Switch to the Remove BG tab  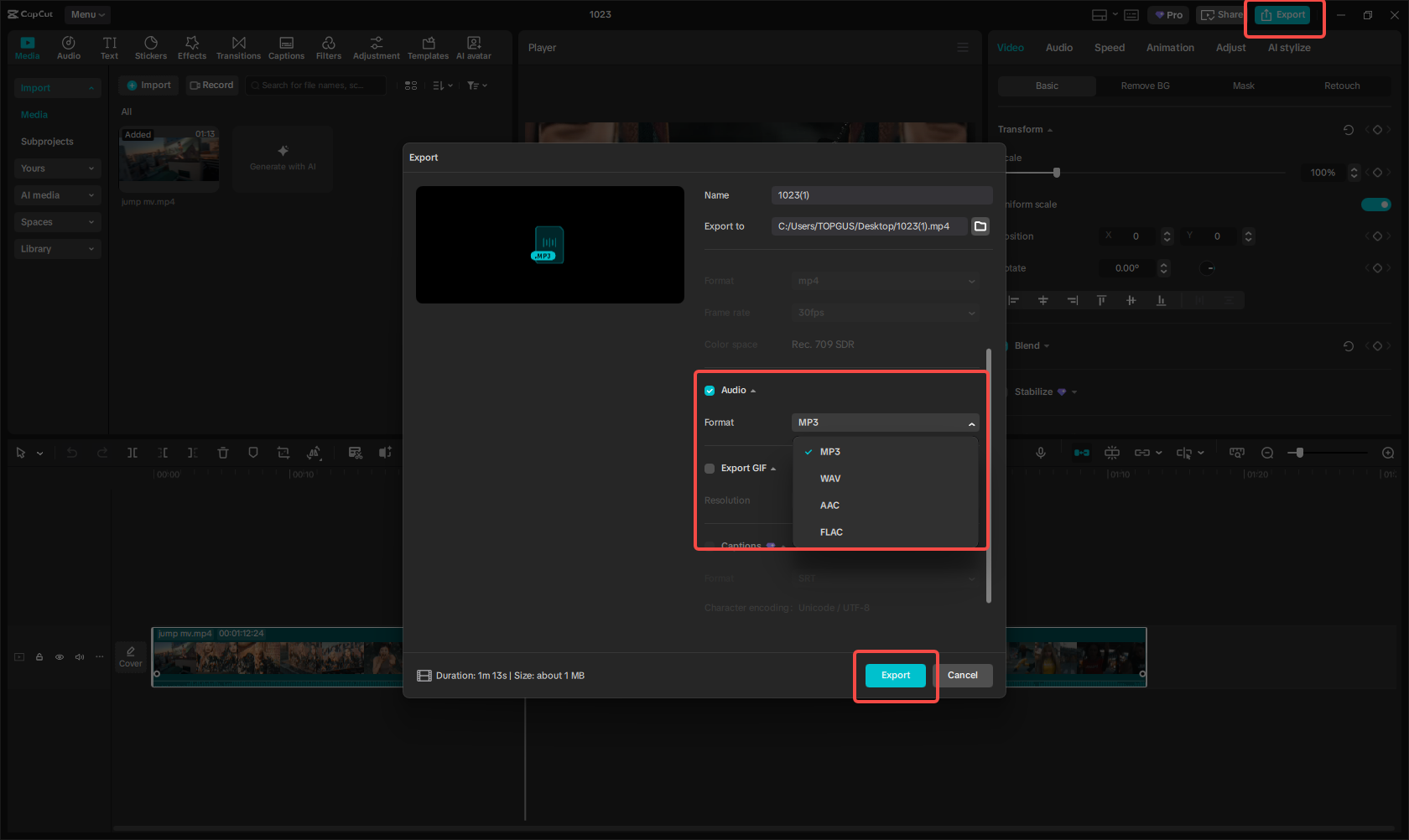[x=1144, y=85]
